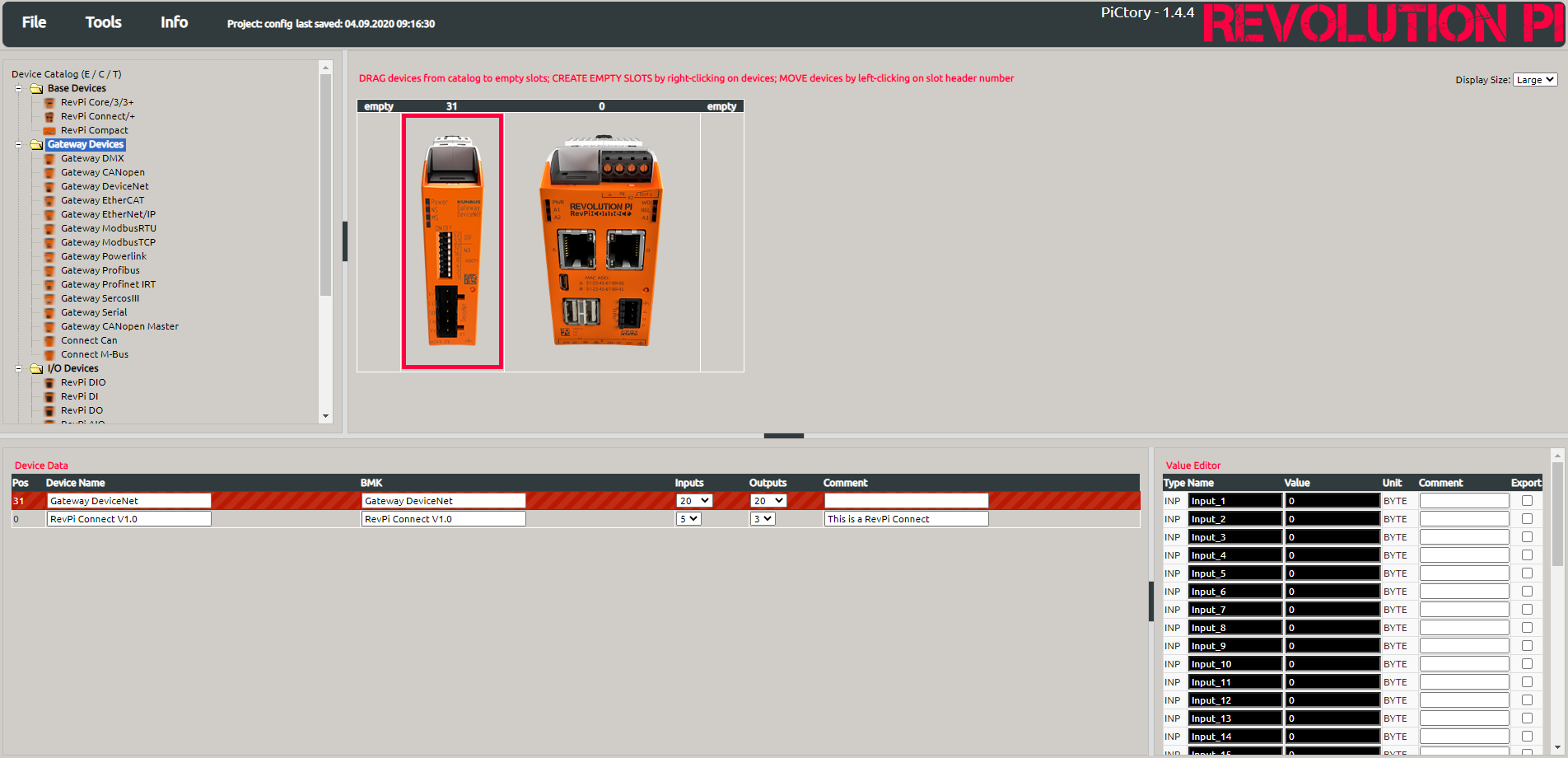Select the RevPi Connect device image

tap(601, 241)
